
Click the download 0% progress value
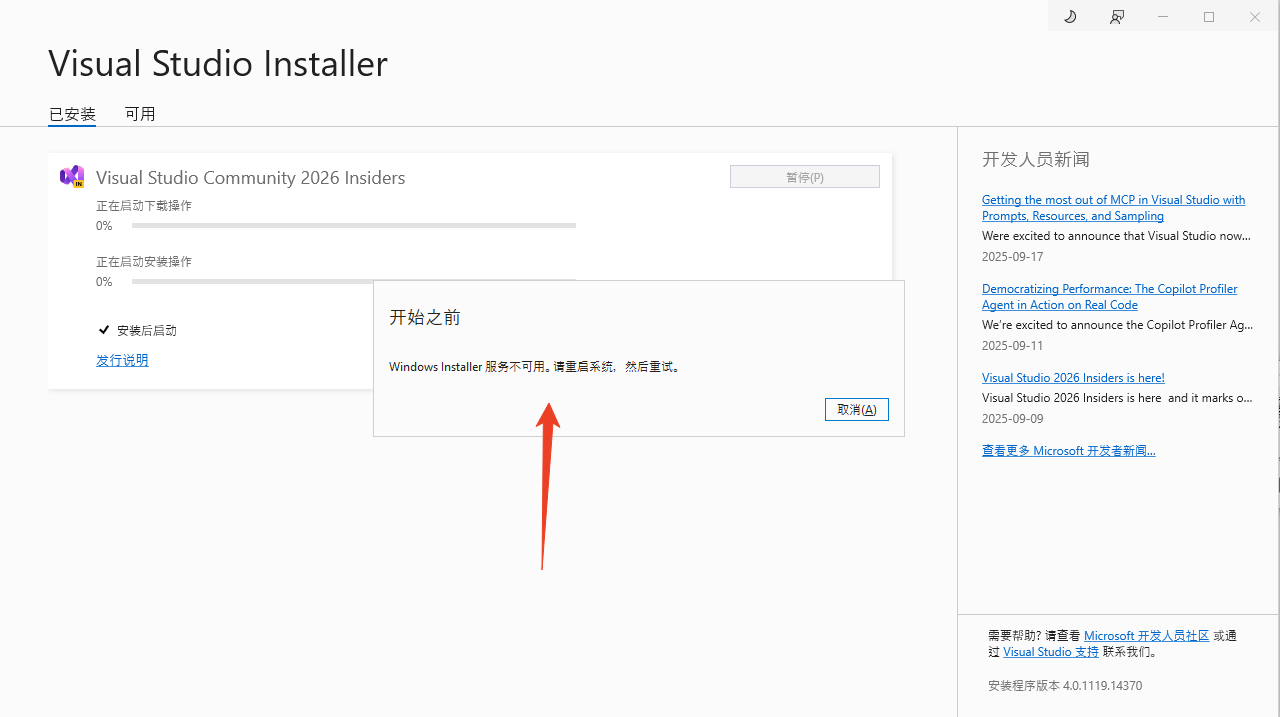coord(104,226)
